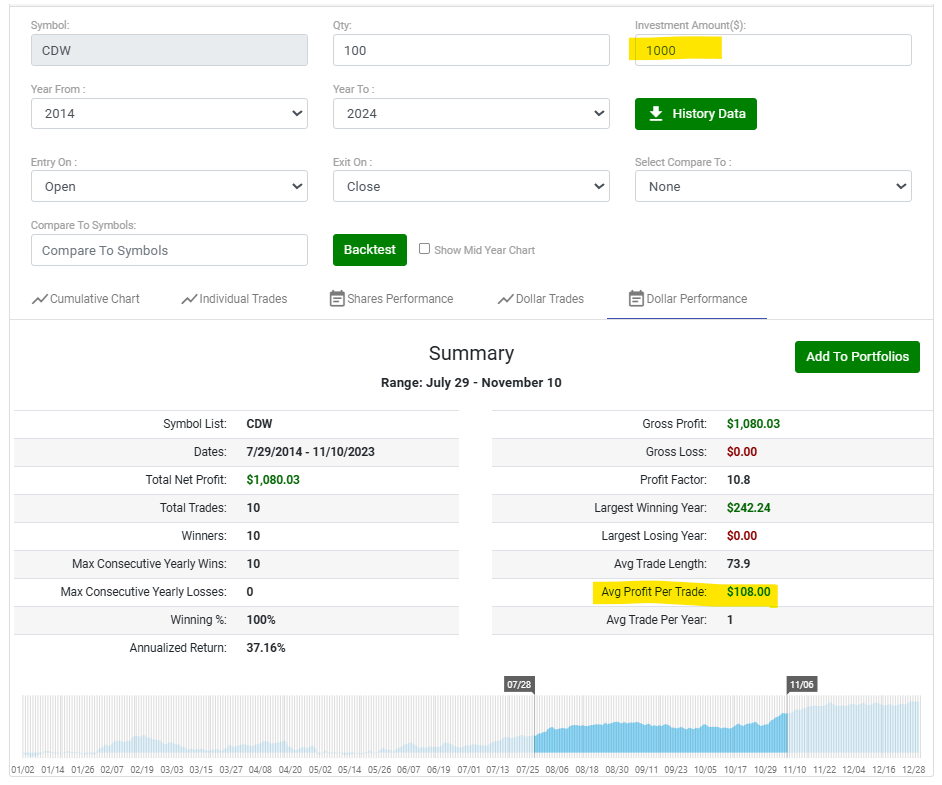
Task: Open the Year From dropdown
Action: tap(169, 114)
